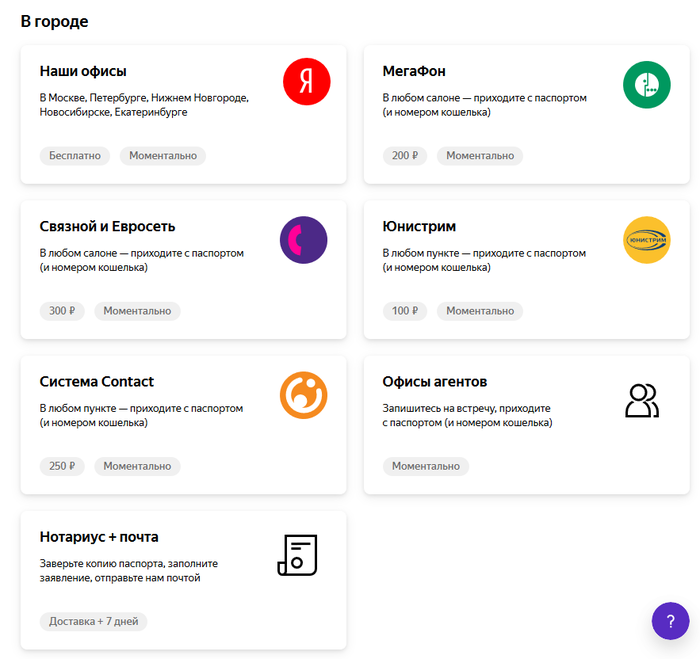700x659 pixels.
Task: Click the "Доставка + 7 дней" tag
Action: [x=94, y=622]
